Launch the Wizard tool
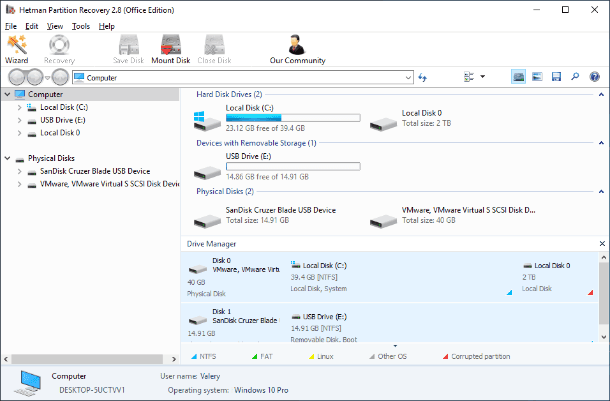The height and width of the screenshot is (401, 610). pyautogui.click(x=17, y=49)
